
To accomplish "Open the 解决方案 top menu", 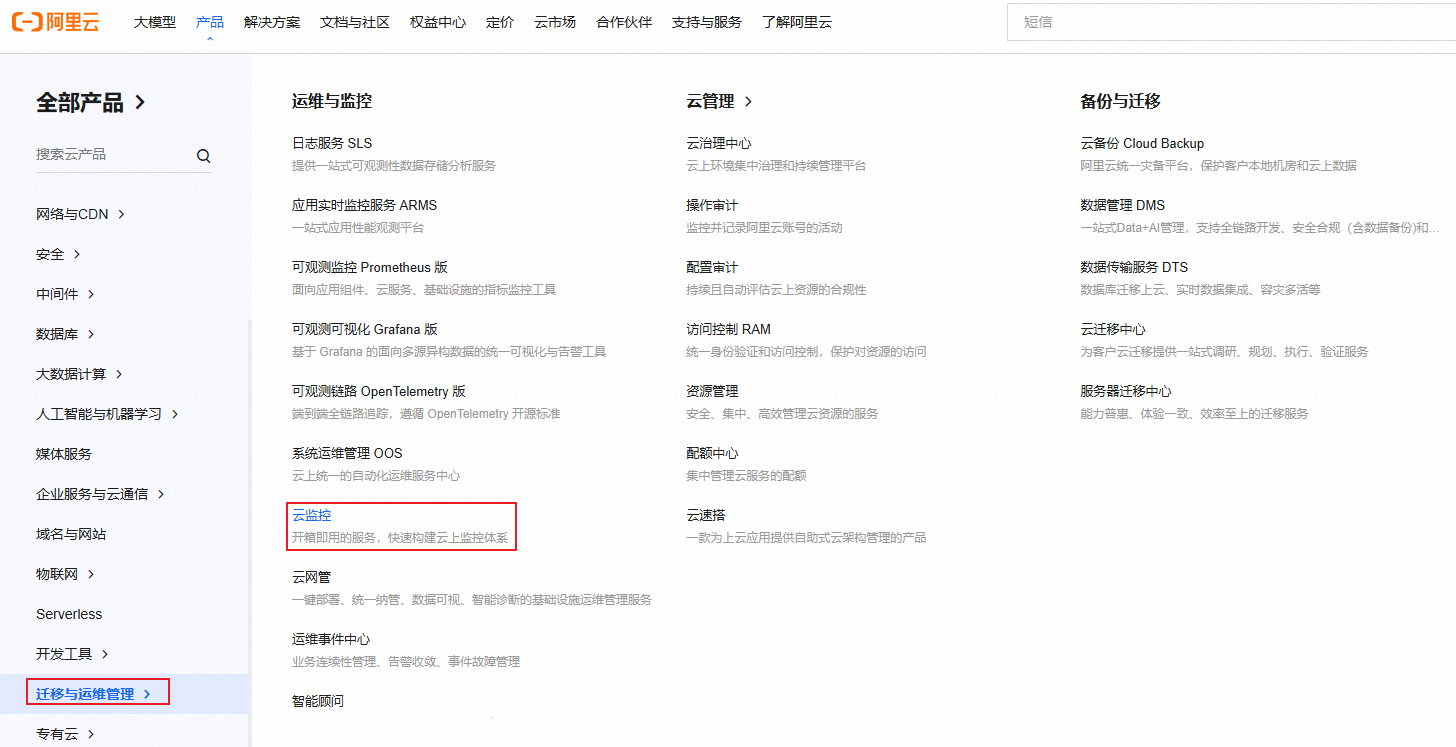I will tap(272, 22).
